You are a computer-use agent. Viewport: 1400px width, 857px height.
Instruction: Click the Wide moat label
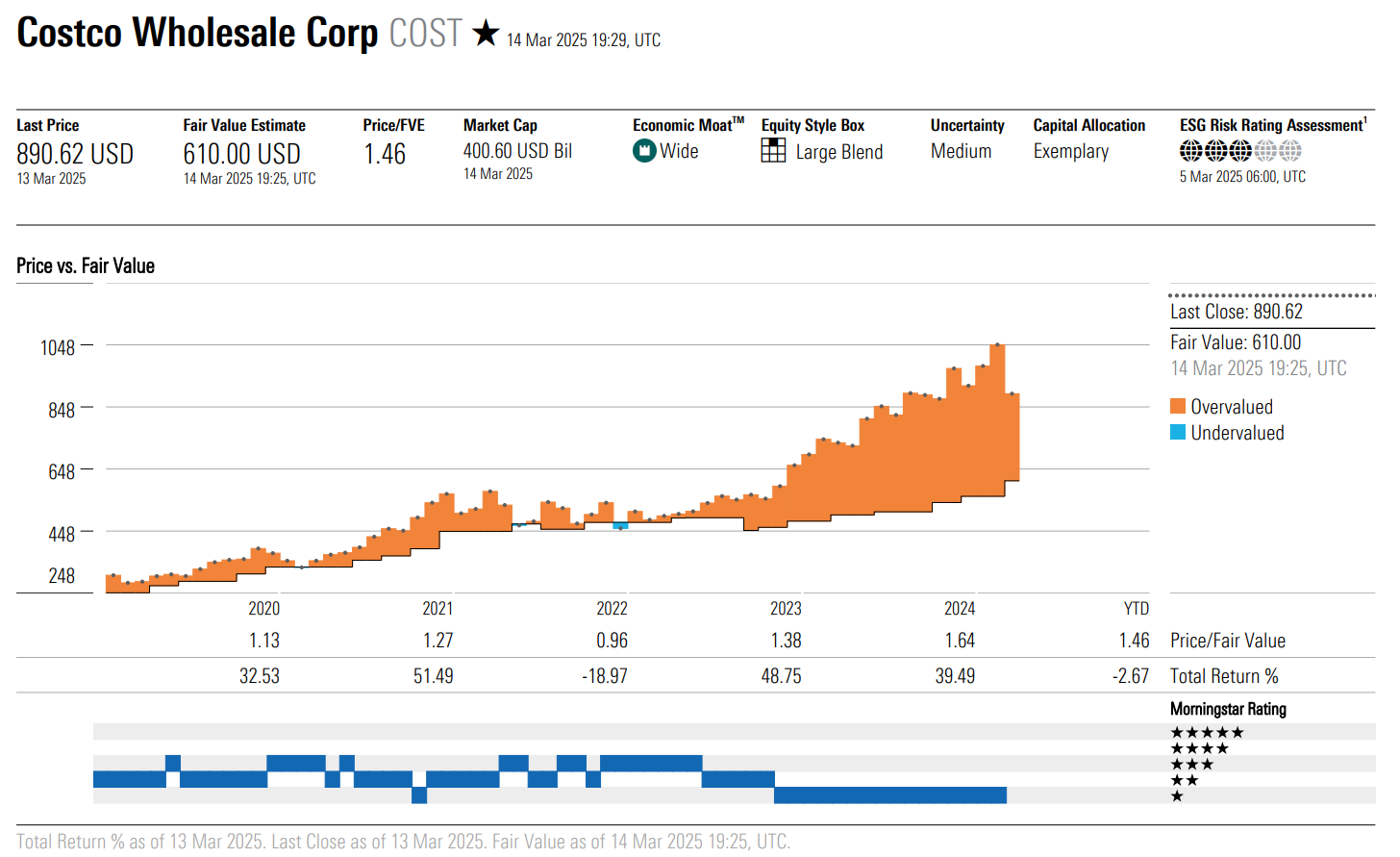pos(679,151)
